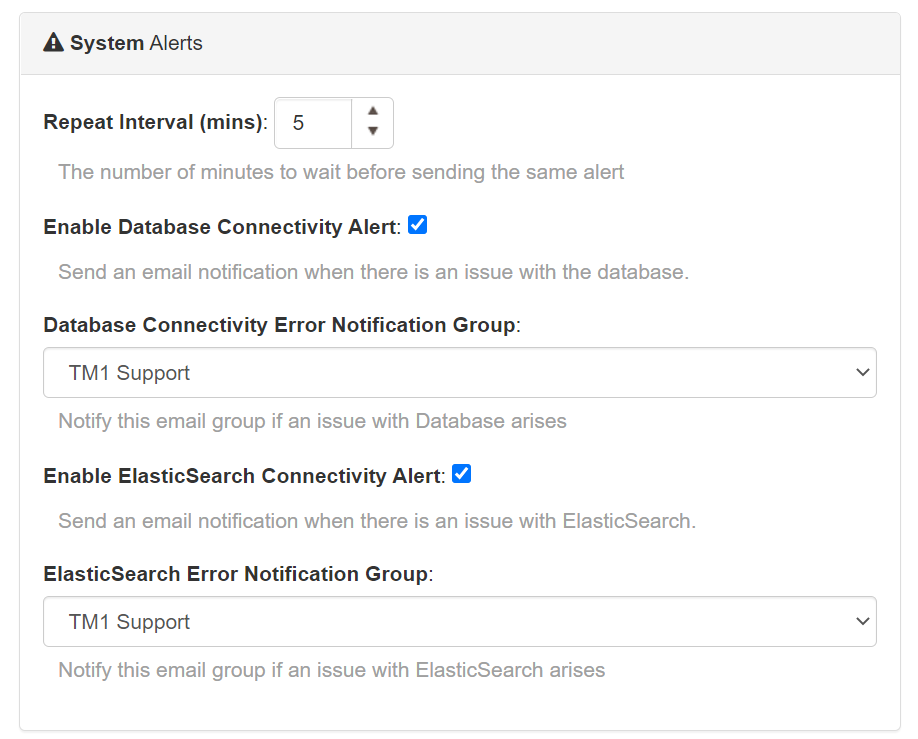The image size is (918, 739).
Task: Click the database email notification help text
Action: 373,272
